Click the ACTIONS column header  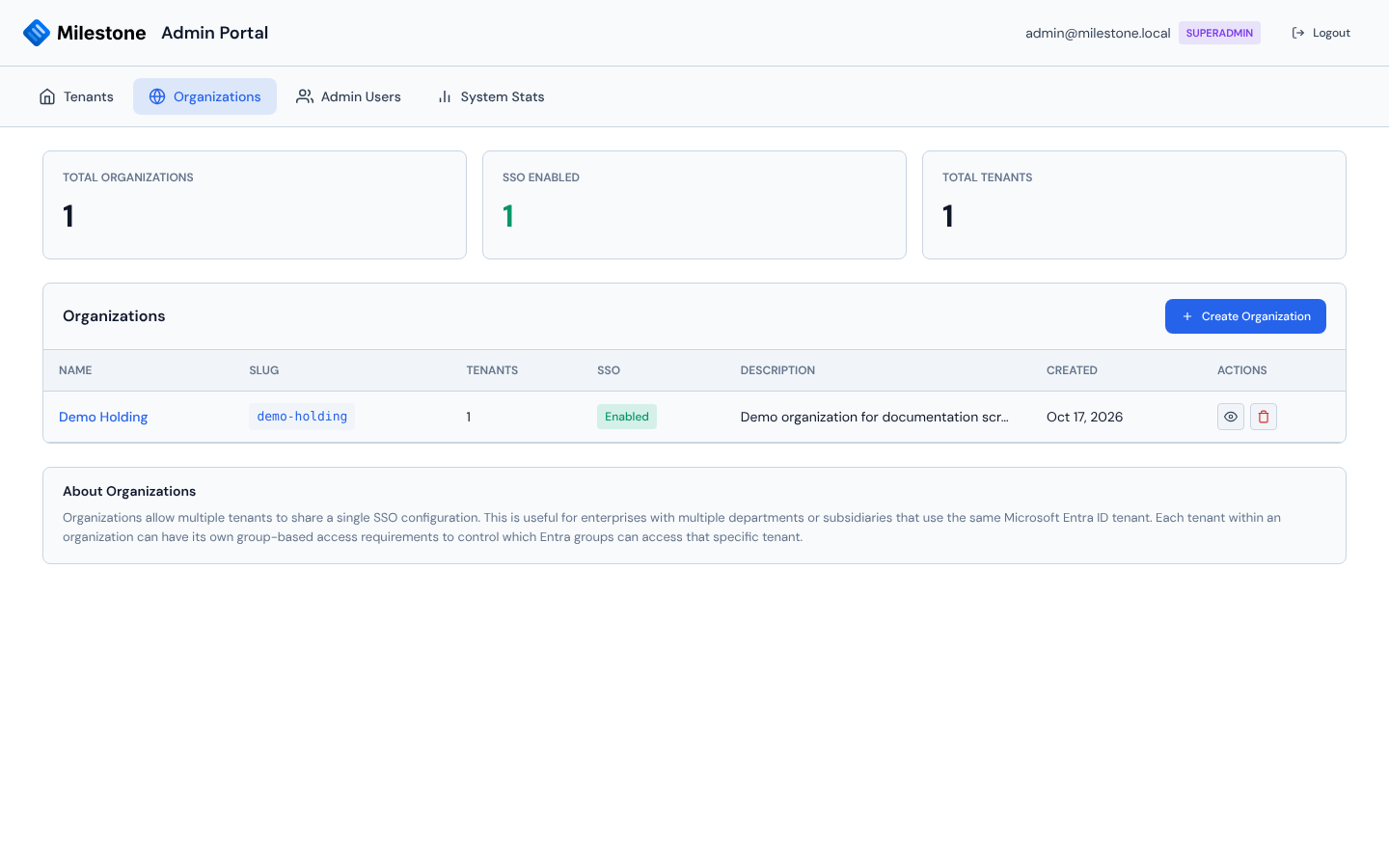tap(1242, 370)
